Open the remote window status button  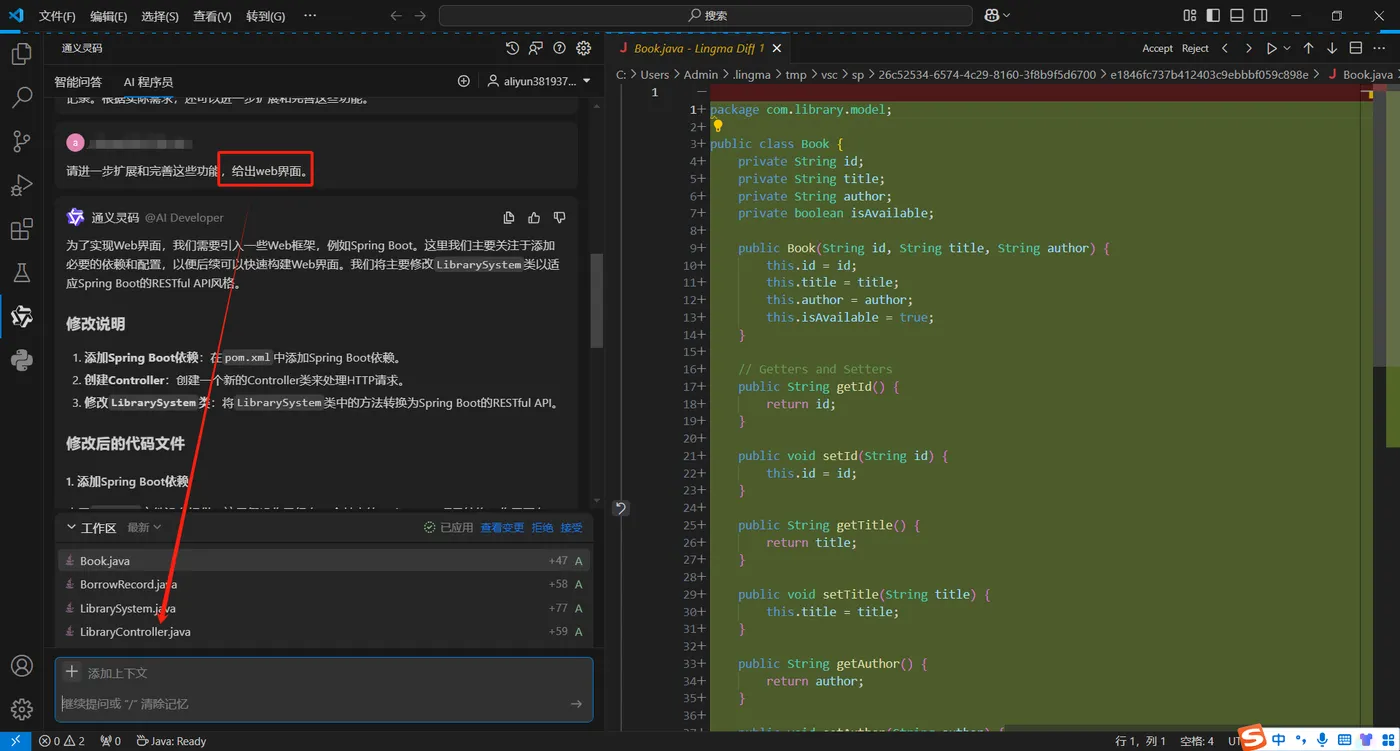tap(15, 741)
